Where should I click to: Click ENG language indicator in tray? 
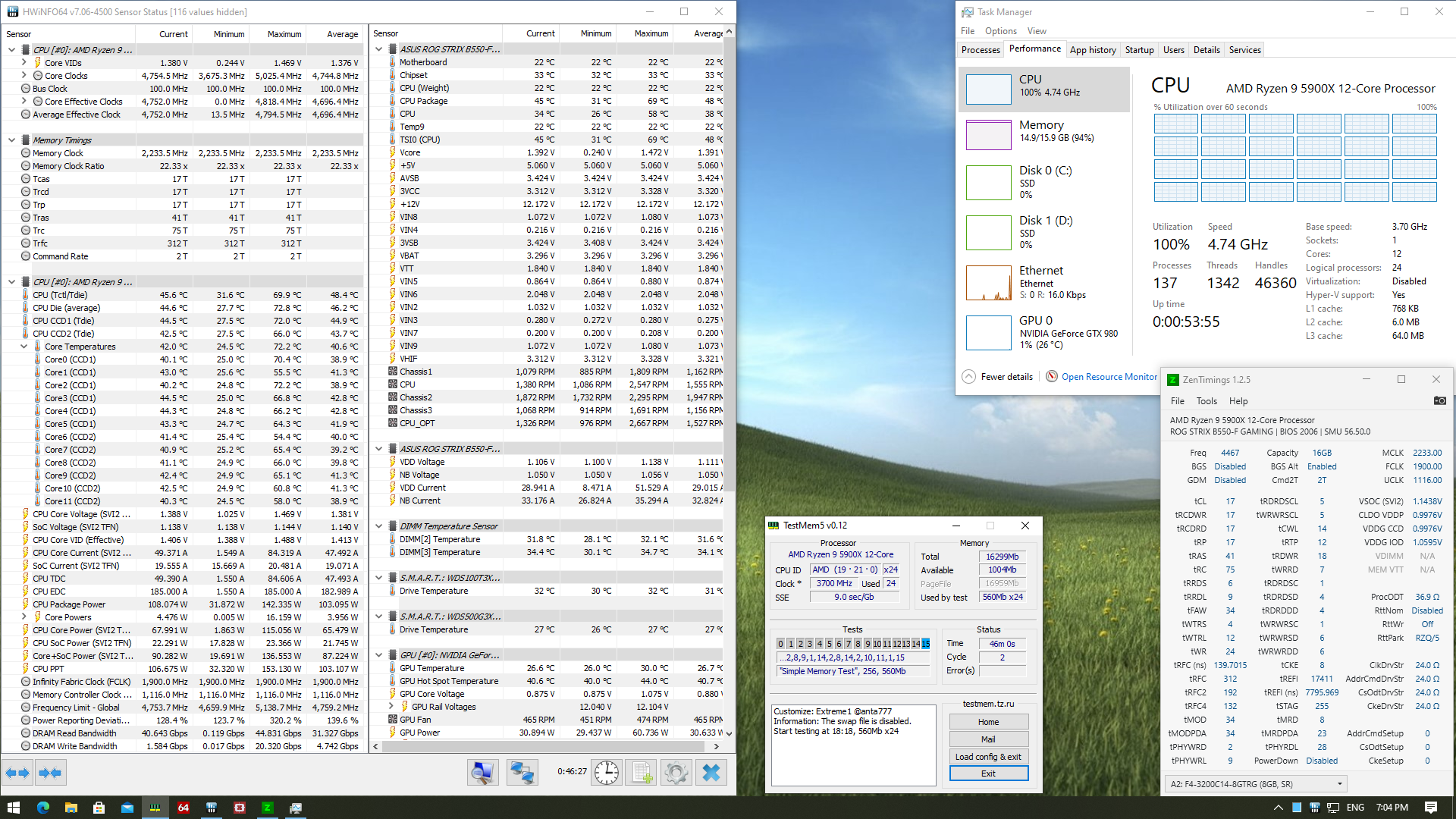[x=1355, y=808]
